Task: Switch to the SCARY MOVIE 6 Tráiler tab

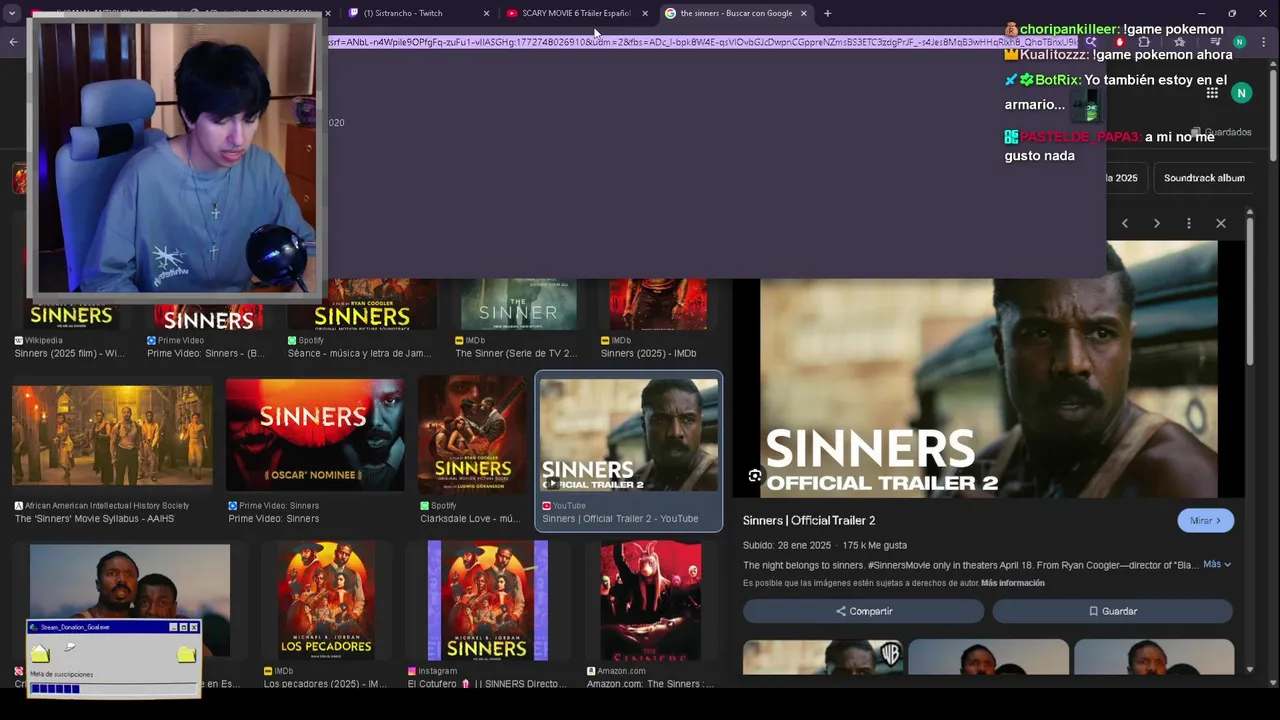Action: coord(577,13)
